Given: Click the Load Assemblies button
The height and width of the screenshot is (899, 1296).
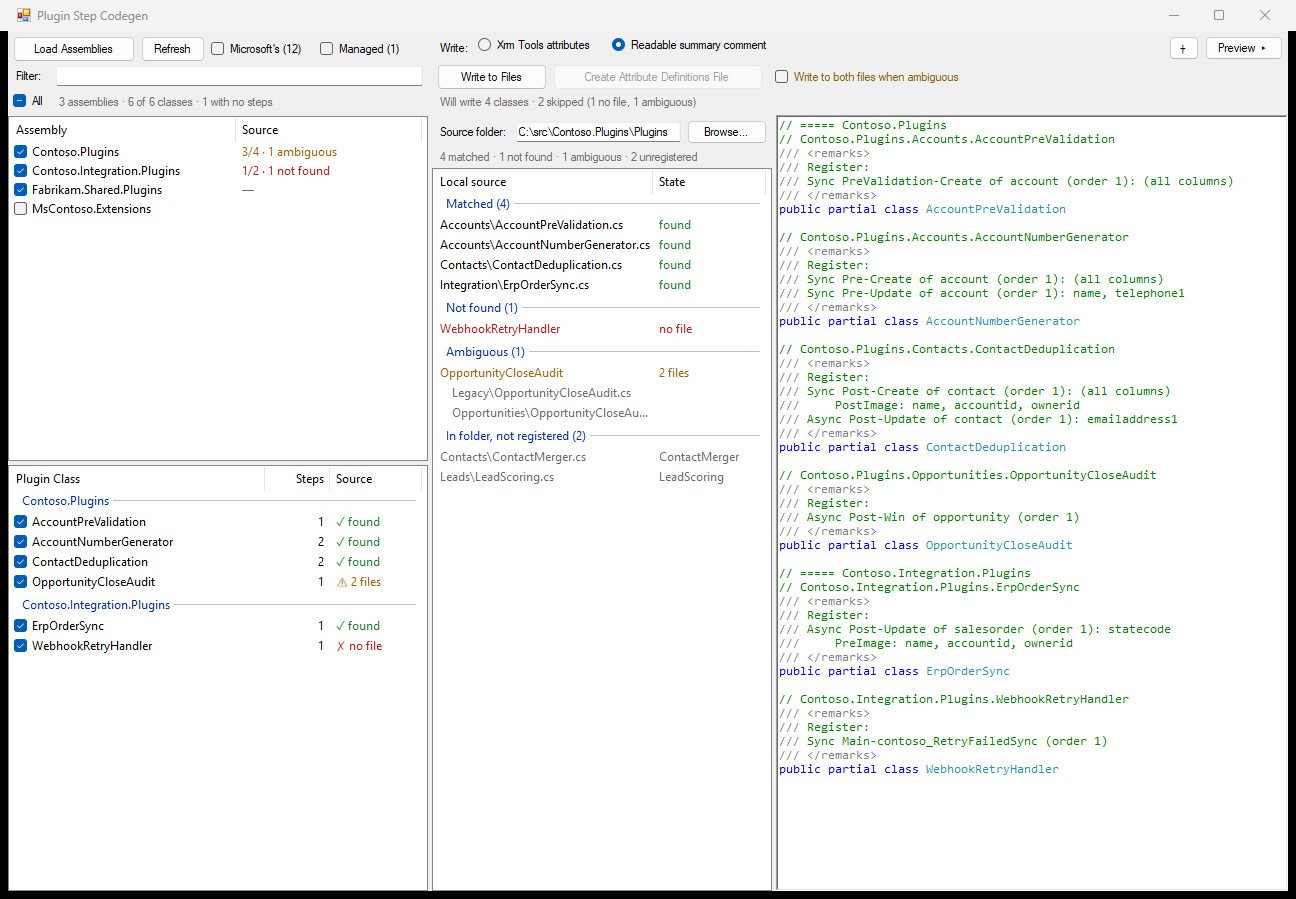Looking at the screenshot, I should (73, 49).
